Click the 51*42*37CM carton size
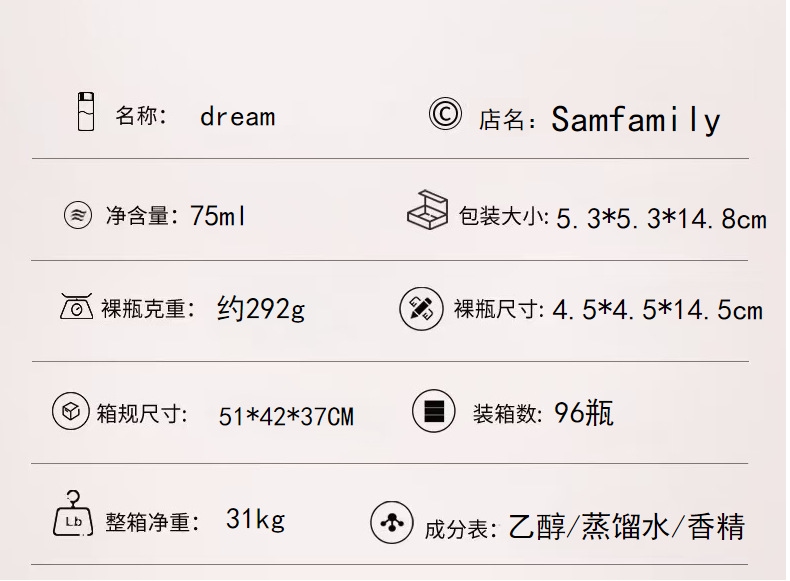This screenshot has height=581, width=790. click(286, 415)
